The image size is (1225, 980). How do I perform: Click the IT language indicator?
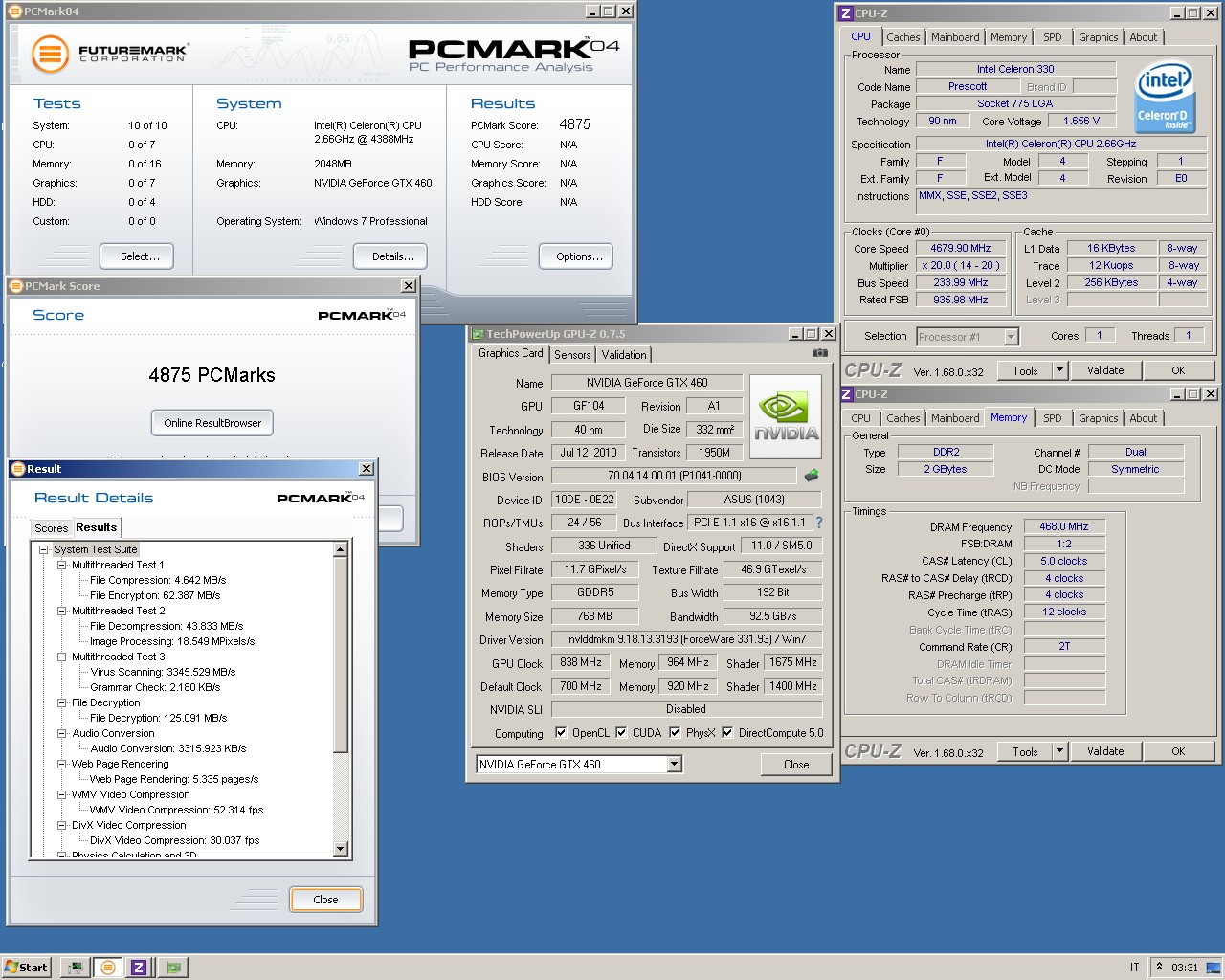(1134, 968)
